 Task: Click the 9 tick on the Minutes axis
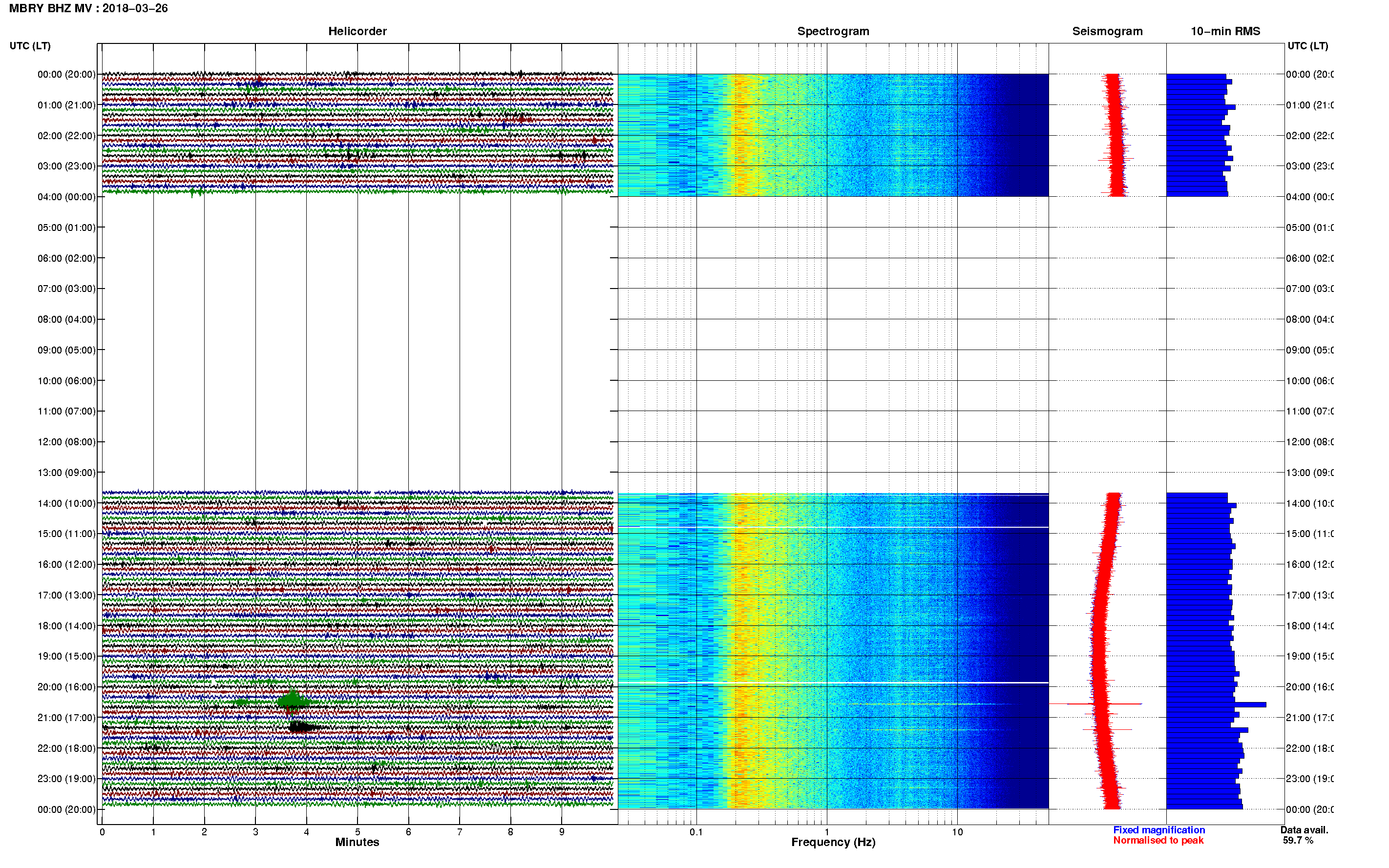coord(562,832)
